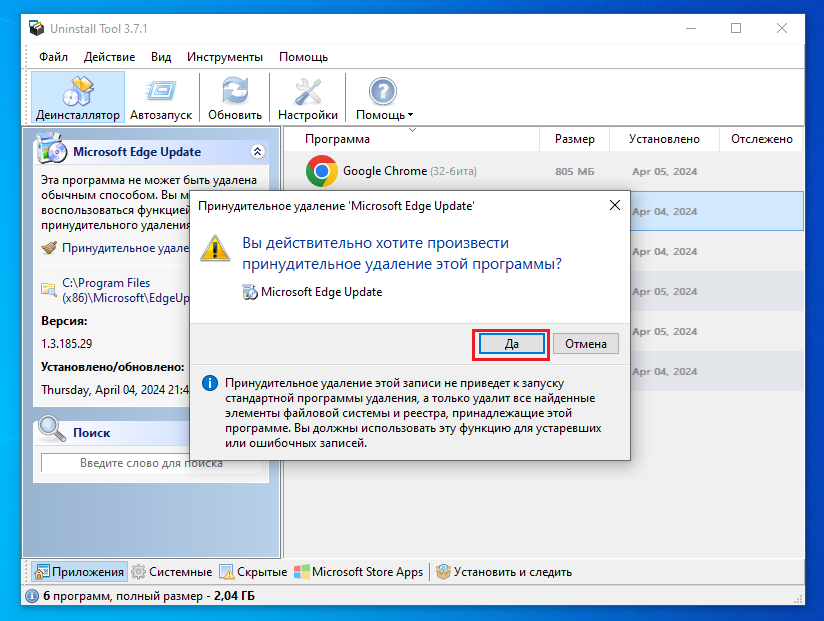
Task: Click the yellow warning icon in dialog
Action: pos(215,248)
